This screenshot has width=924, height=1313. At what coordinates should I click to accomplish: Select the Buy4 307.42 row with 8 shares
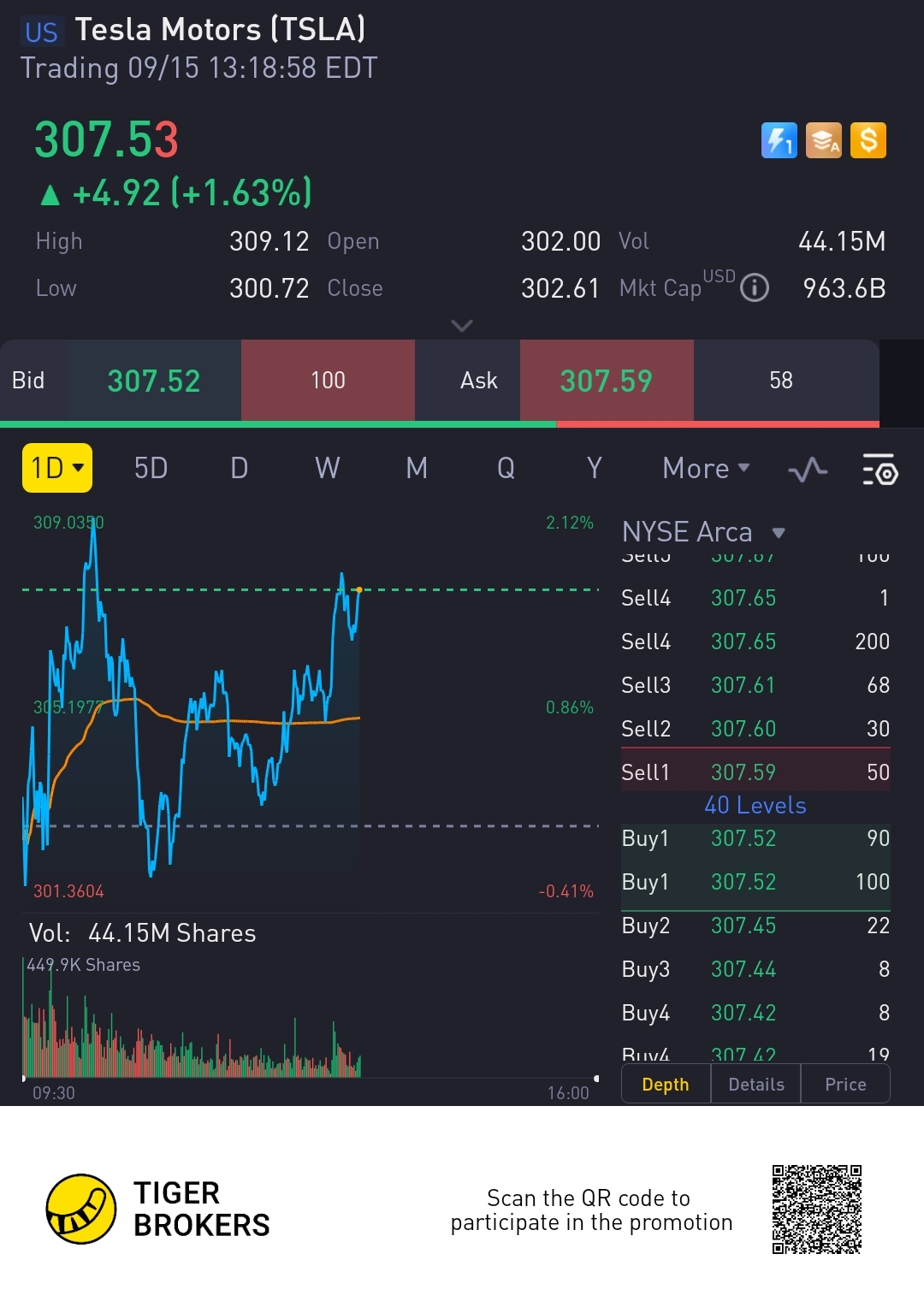(755, 1012)
